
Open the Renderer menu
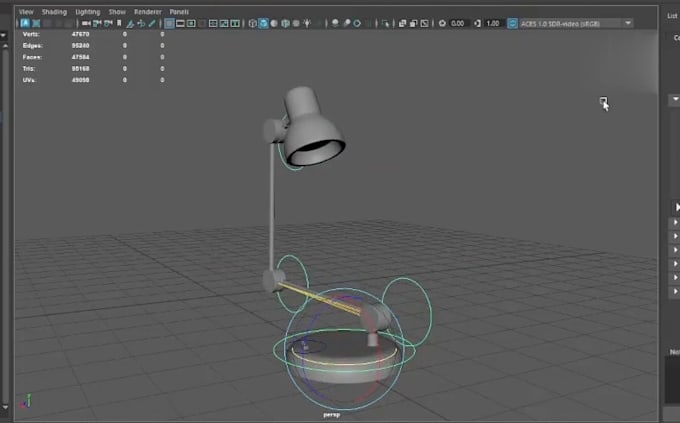click(x=148, y=12)
